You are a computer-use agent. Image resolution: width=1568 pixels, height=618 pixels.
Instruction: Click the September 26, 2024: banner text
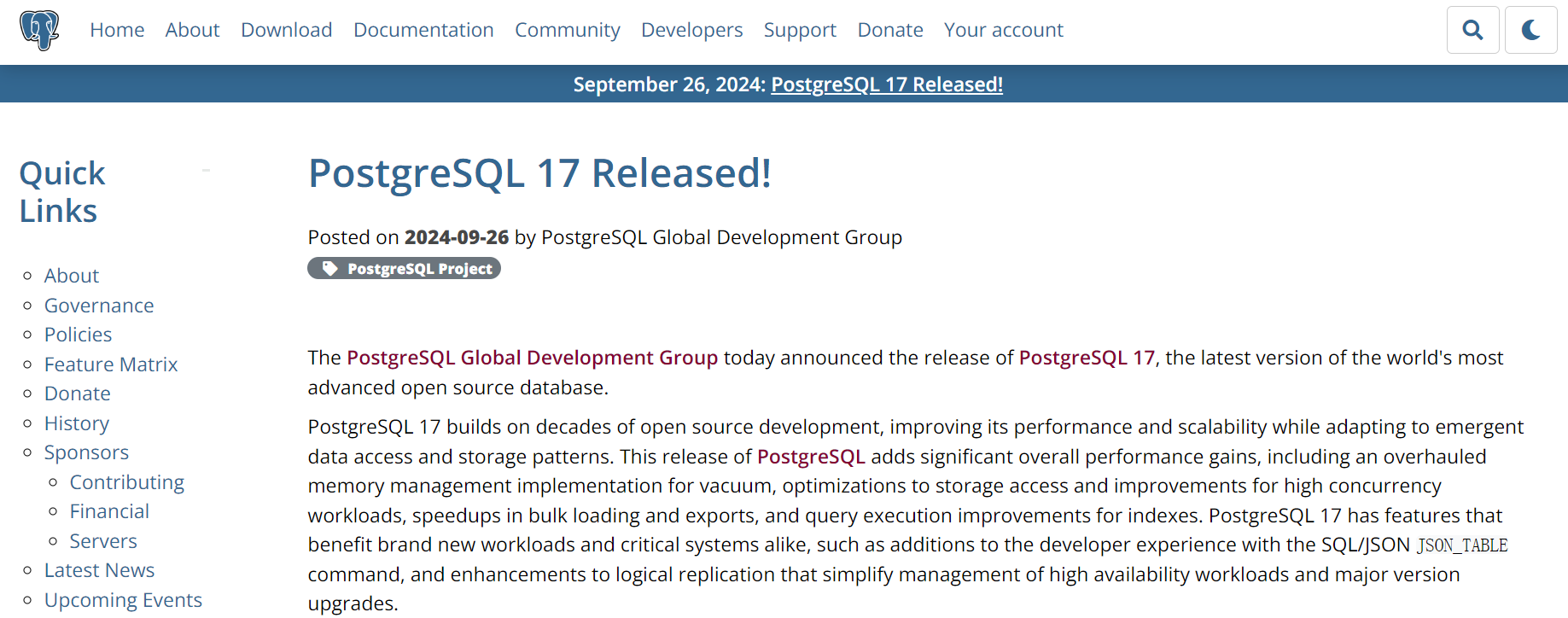tap(669, 85)
